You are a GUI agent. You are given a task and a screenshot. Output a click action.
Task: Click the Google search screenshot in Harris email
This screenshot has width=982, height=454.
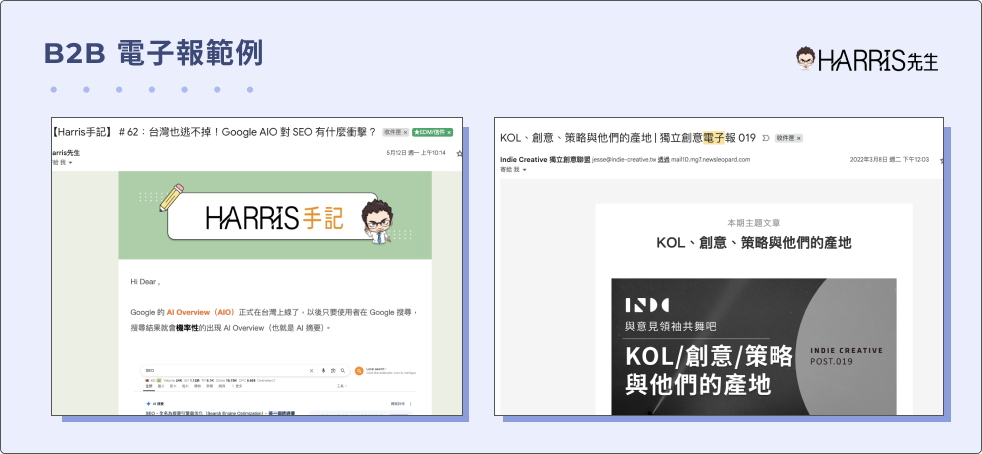pyautogui.click(x=275, y=388)
